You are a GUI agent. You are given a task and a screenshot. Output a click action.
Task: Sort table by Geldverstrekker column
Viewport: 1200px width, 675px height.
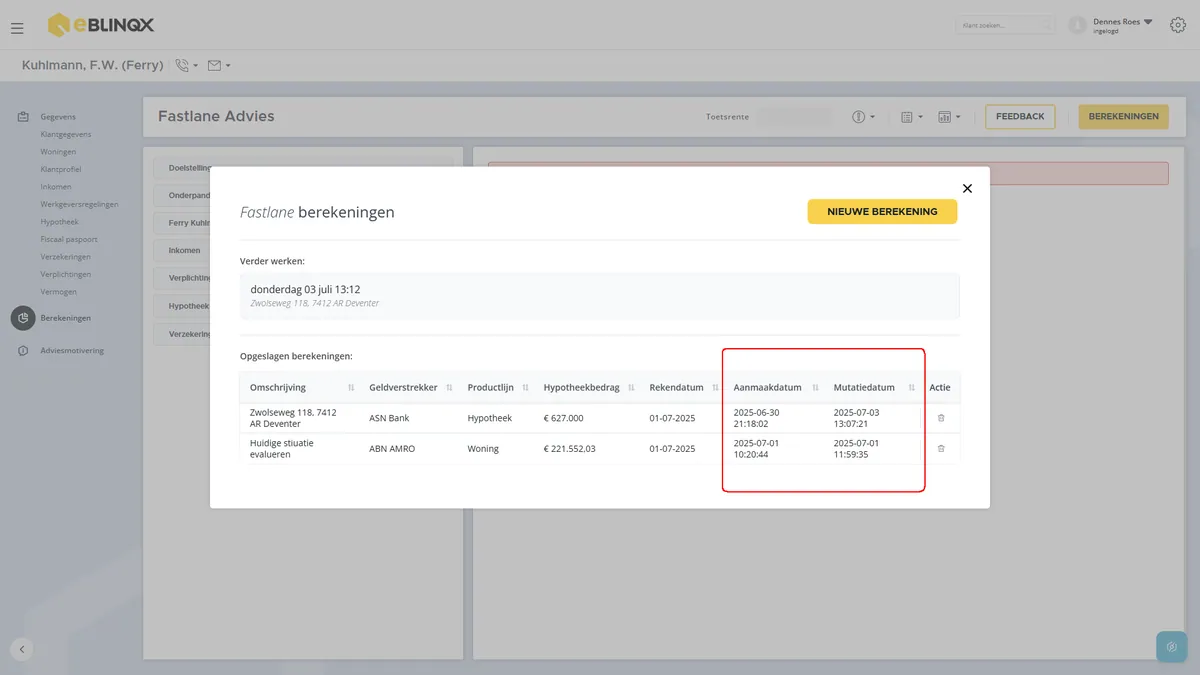[447, 388]
